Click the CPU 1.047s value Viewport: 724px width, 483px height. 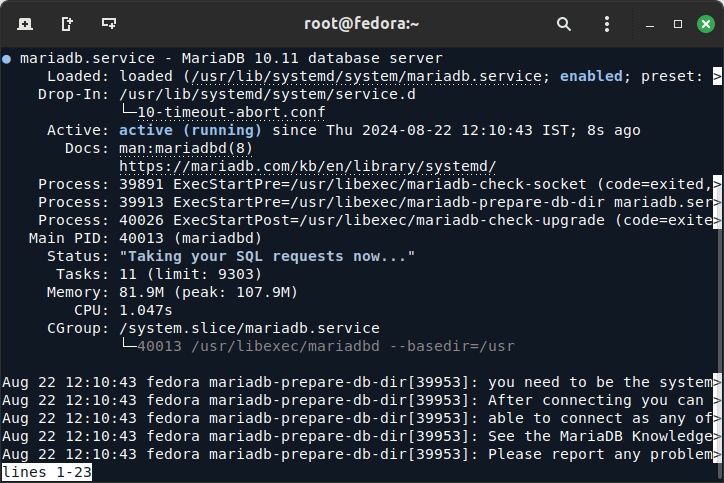pos(145,310)
